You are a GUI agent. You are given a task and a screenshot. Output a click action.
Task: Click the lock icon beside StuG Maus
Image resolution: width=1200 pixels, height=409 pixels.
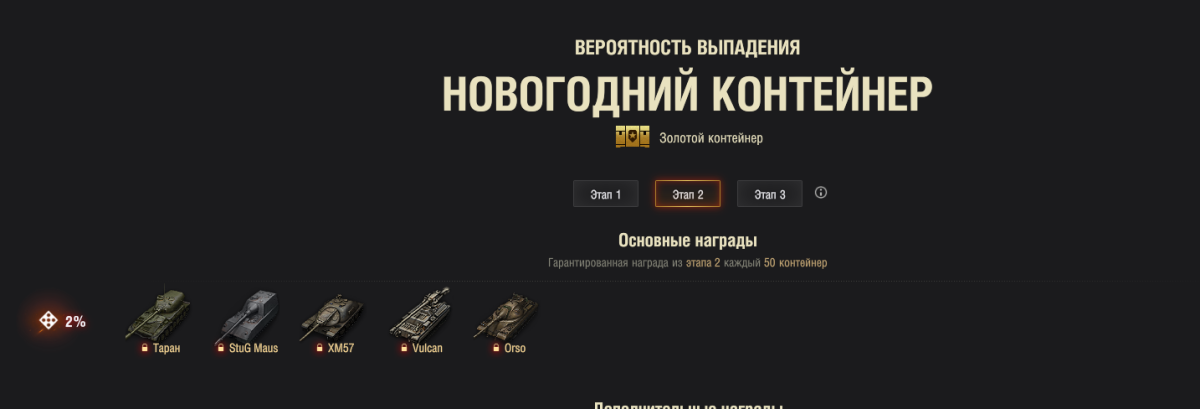pos(220,348)
